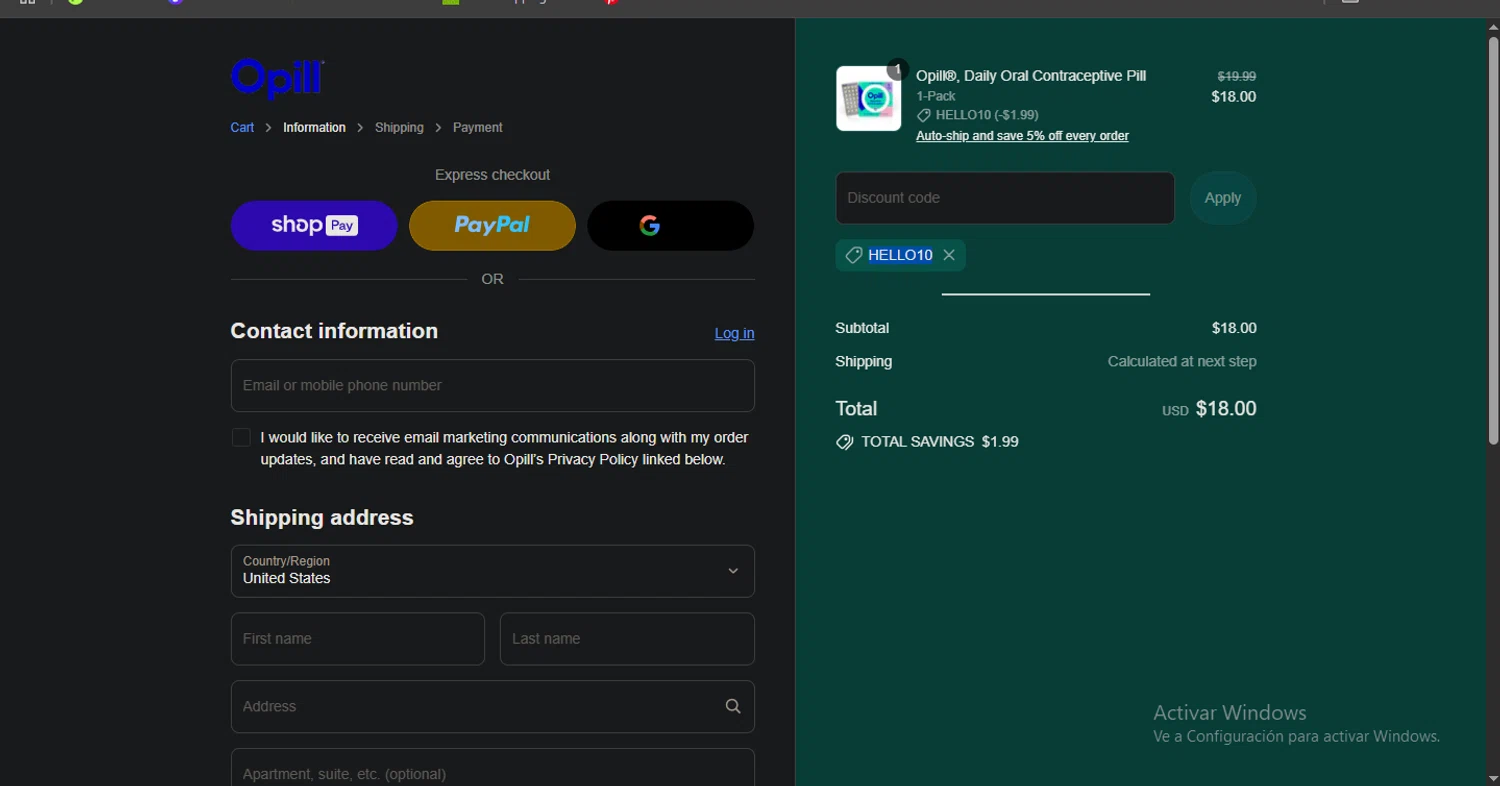Image resolution: width=1500 pixels, height=786 pixels.
Task: Click 'Calculated at next step' shipping text
Action: click(1182, 361)
